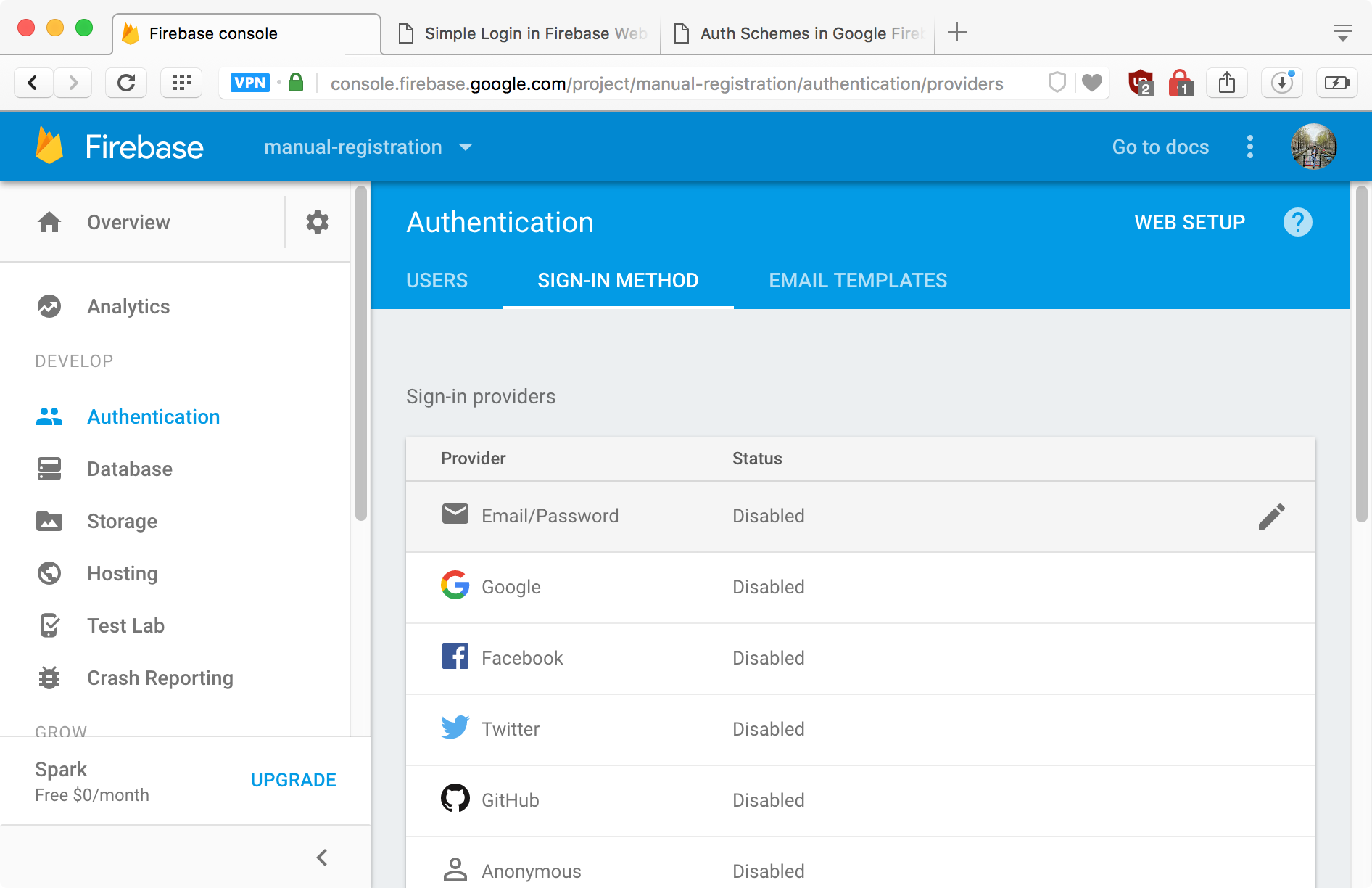Click the Authentication people icon
The image size is (1372, 888).
click(x=49, y=416)
